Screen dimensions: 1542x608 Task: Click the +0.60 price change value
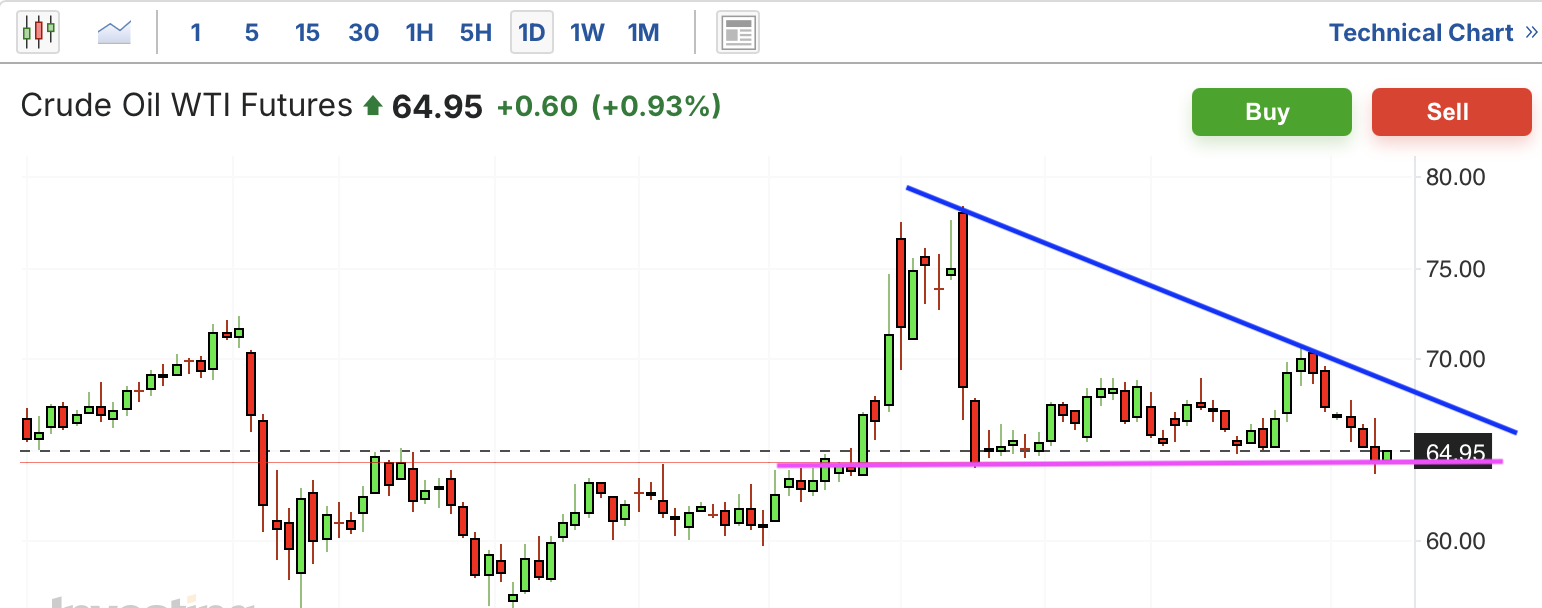click(537, 106)
